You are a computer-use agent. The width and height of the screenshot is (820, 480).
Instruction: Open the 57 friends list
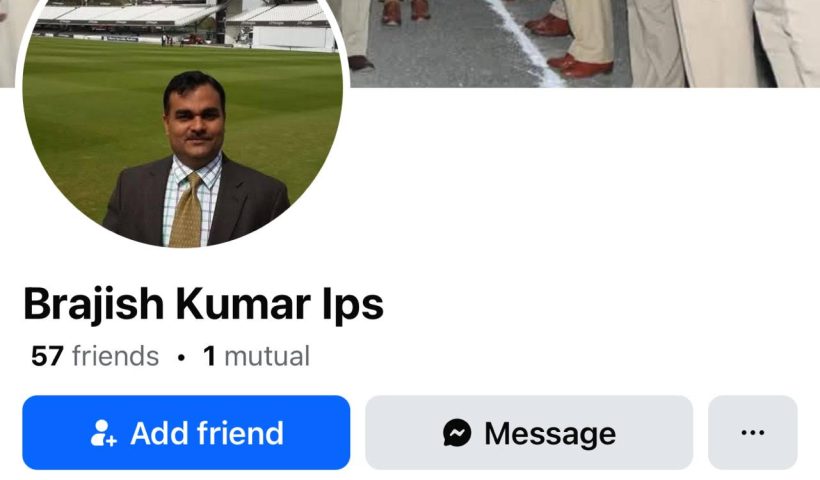[95, 356]
